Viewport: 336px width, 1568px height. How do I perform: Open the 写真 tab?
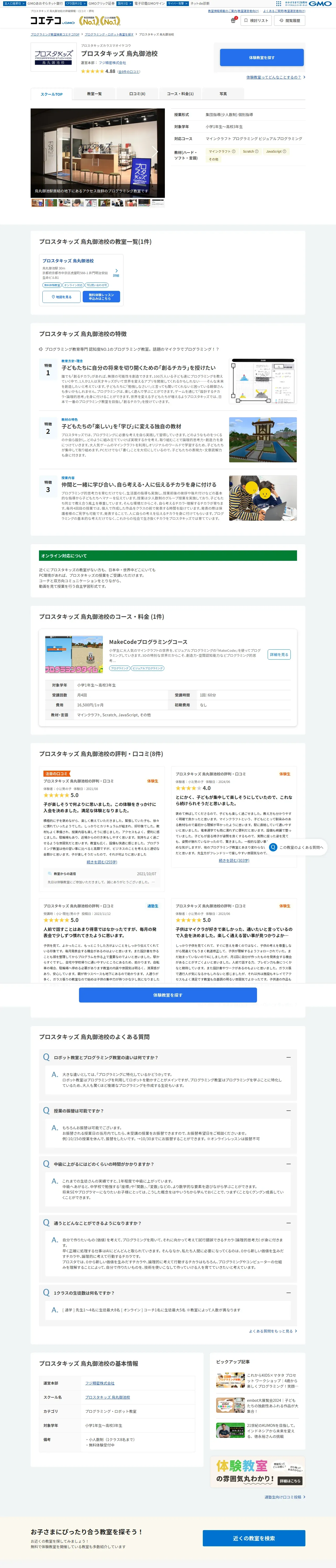coord(223,94)
